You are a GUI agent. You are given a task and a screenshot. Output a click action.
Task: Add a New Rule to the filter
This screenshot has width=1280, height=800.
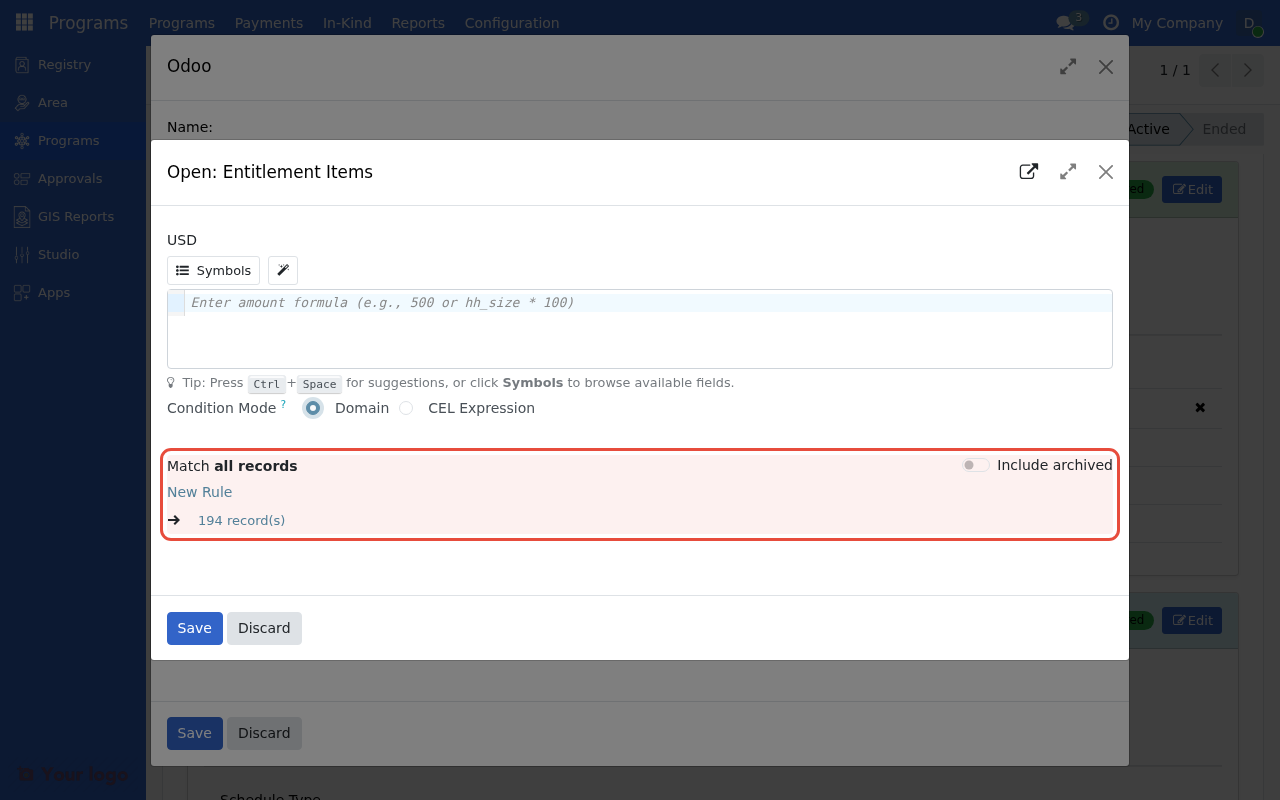(199, 491)
